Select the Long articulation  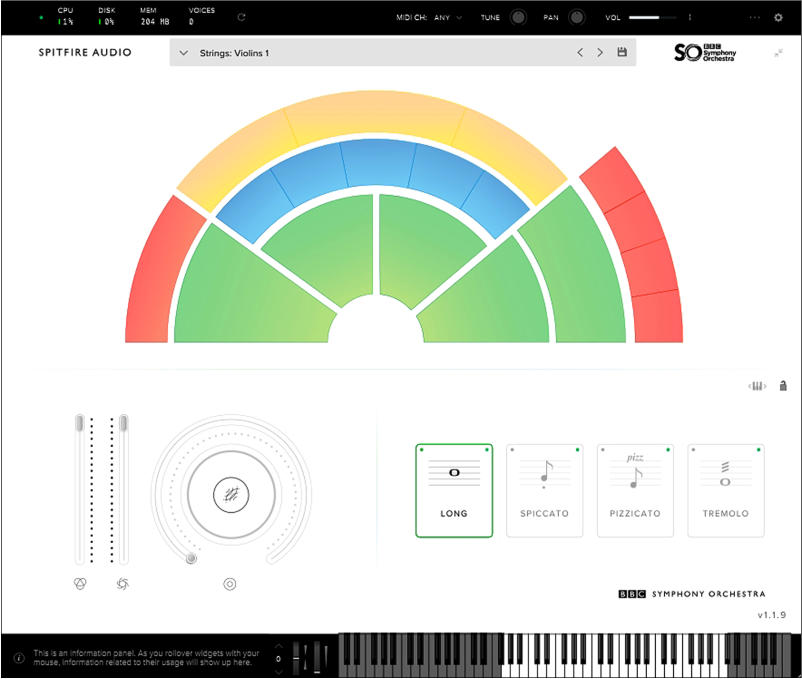click(454, 491)
